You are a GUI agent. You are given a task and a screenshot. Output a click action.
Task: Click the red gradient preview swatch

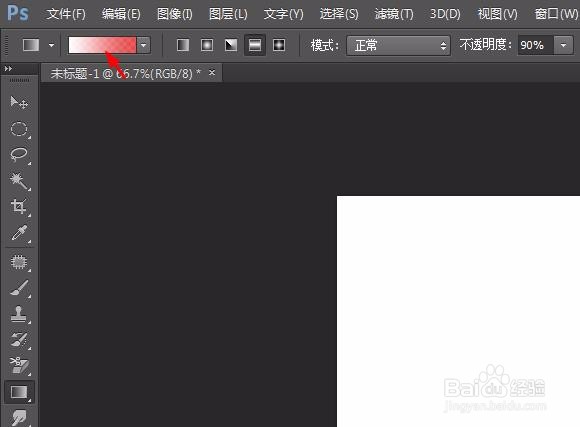pos(102,45)
